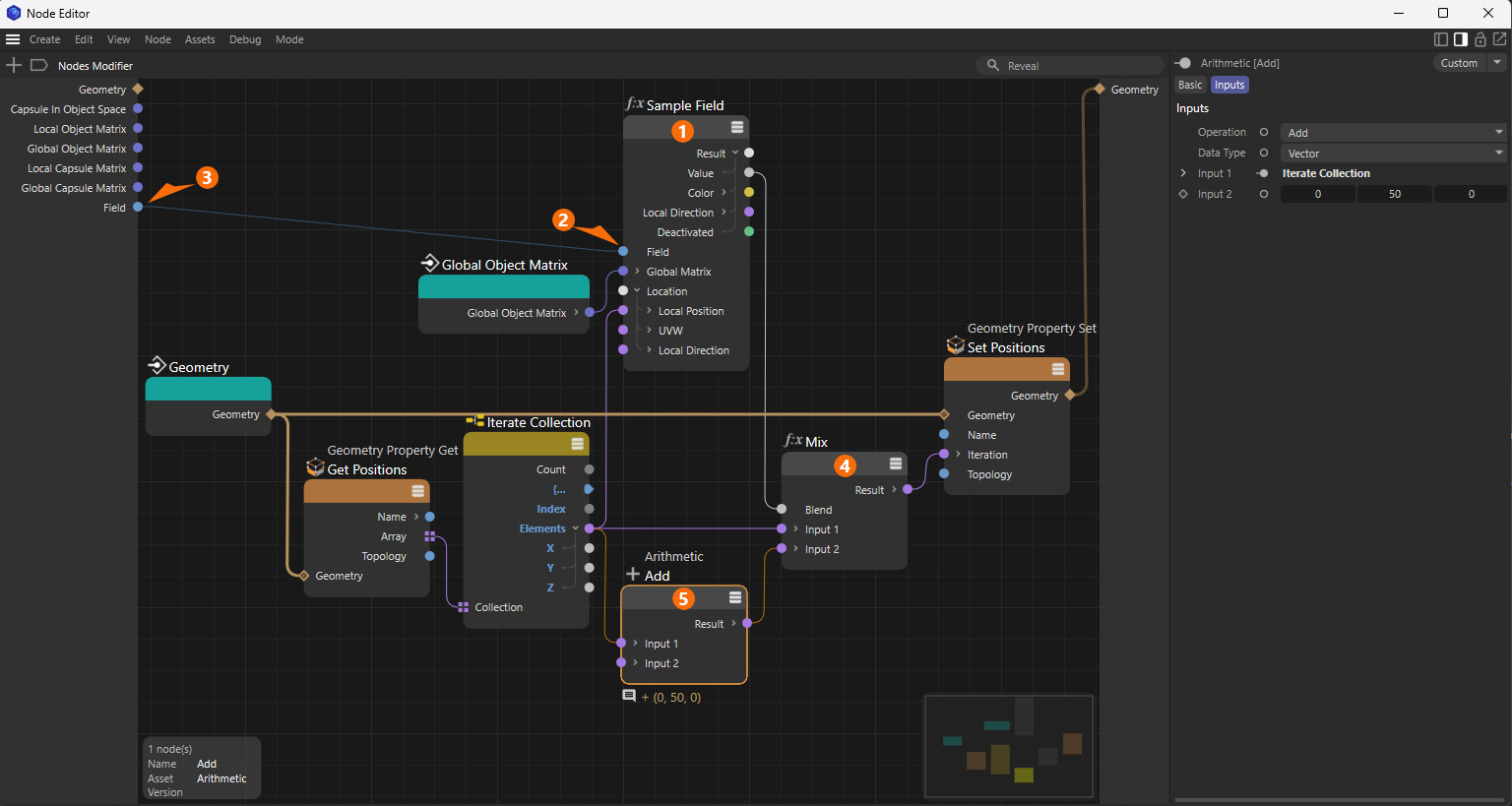
Task: Open the Debug menu
Action: (x=245, y=39)
